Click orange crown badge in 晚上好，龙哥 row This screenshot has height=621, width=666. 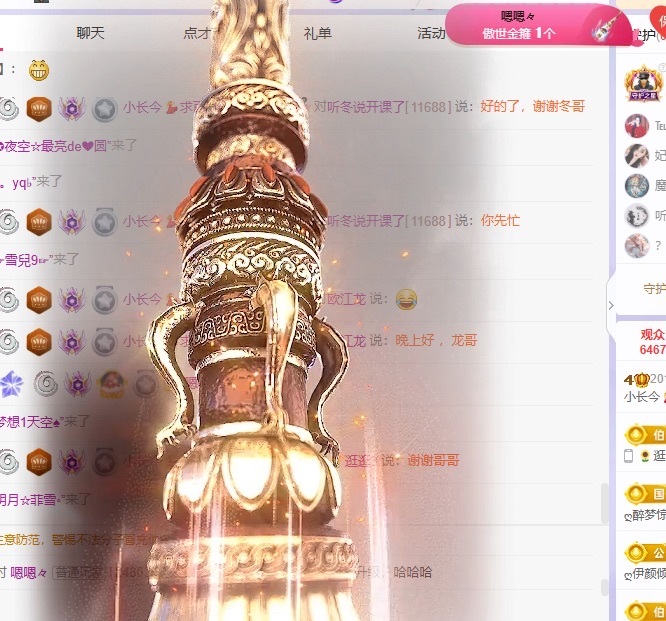[x=39, y=342]
